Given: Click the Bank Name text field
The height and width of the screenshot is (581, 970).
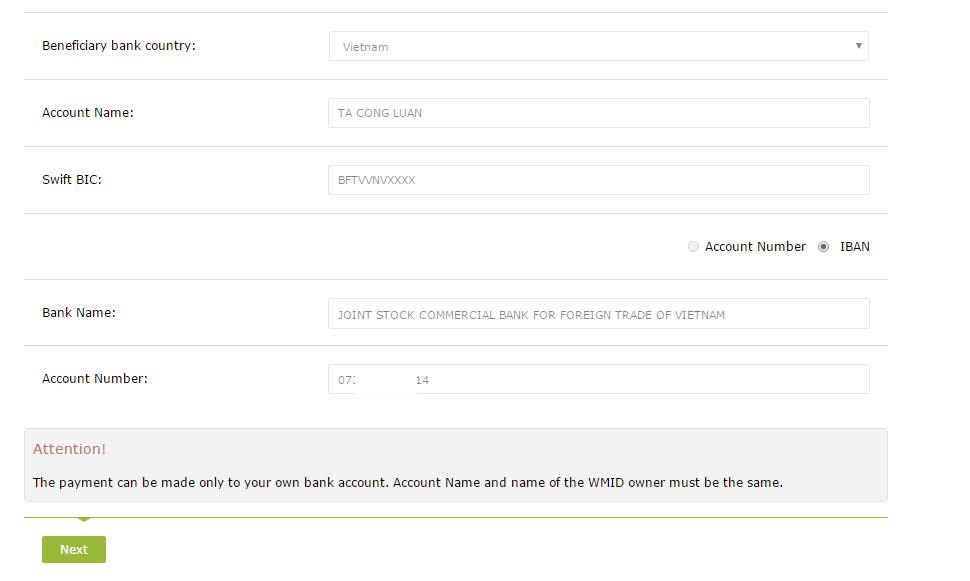Looking at the screenshot, I should click(x=598, y=314).
